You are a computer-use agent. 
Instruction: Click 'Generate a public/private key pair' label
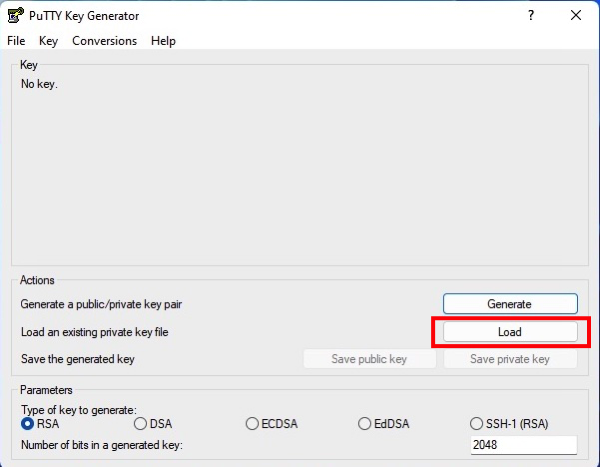101,304
